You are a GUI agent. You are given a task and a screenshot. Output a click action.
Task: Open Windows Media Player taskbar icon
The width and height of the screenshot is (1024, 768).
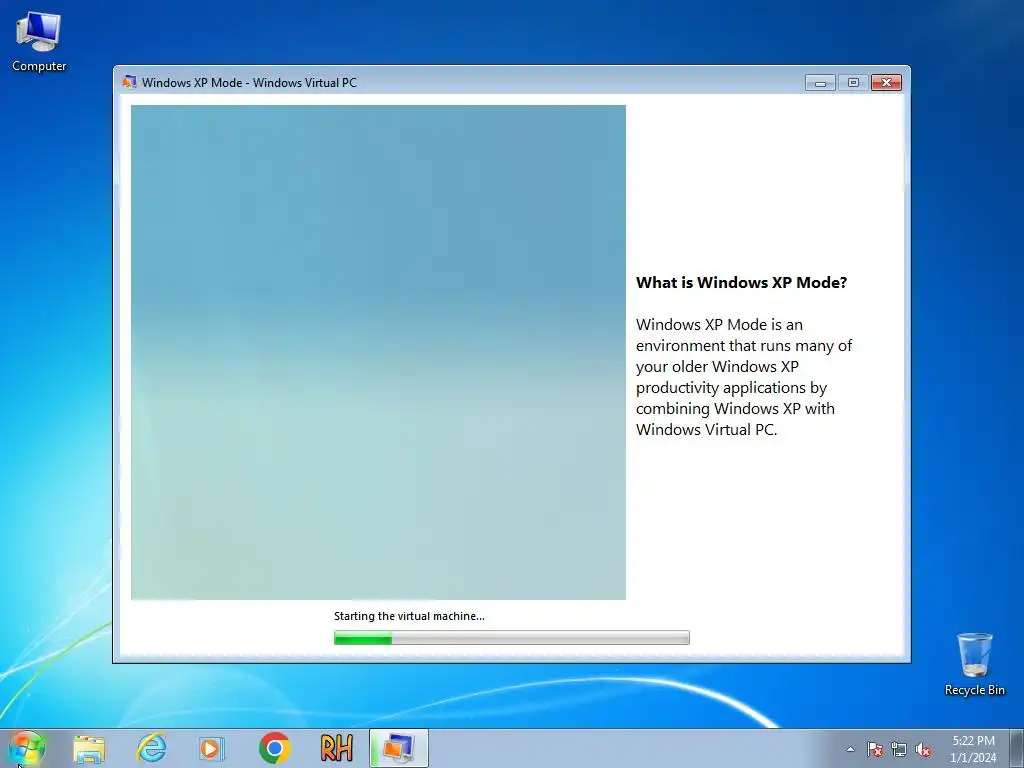coord(212,748)
